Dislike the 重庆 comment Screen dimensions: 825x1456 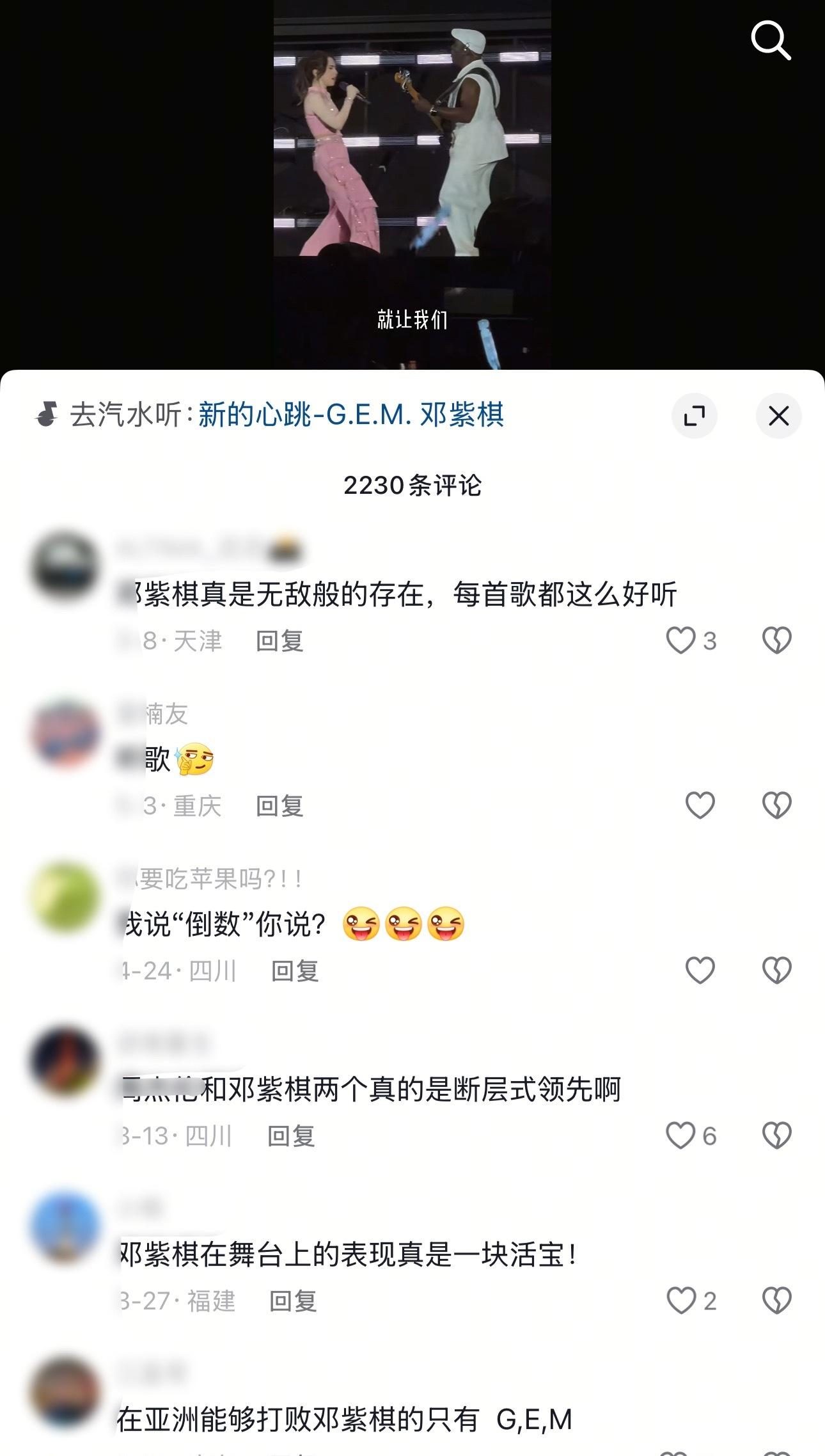point(777,805)
